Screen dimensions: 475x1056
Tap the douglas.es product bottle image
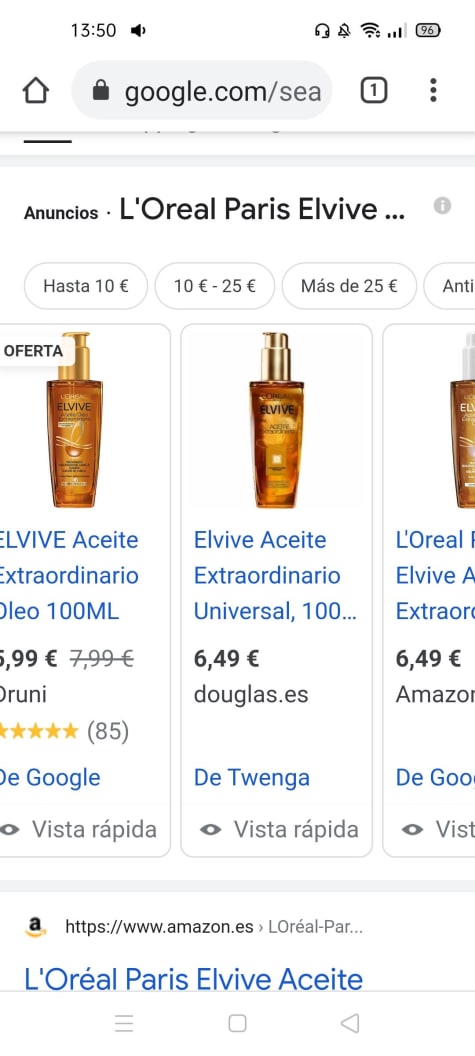(276, 420)
